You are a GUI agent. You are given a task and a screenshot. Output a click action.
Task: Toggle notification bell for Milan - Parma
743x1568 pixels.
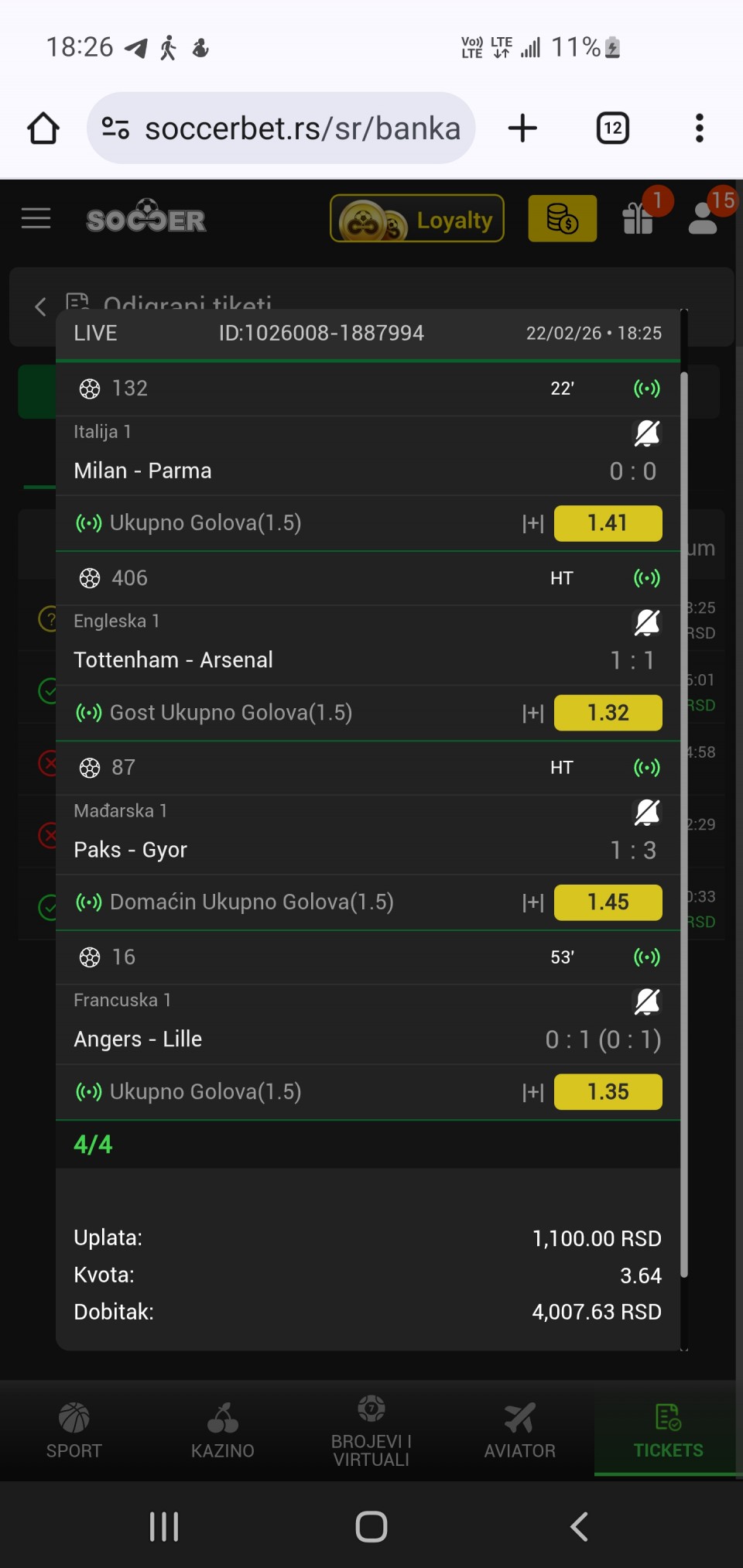pos(647,433)
